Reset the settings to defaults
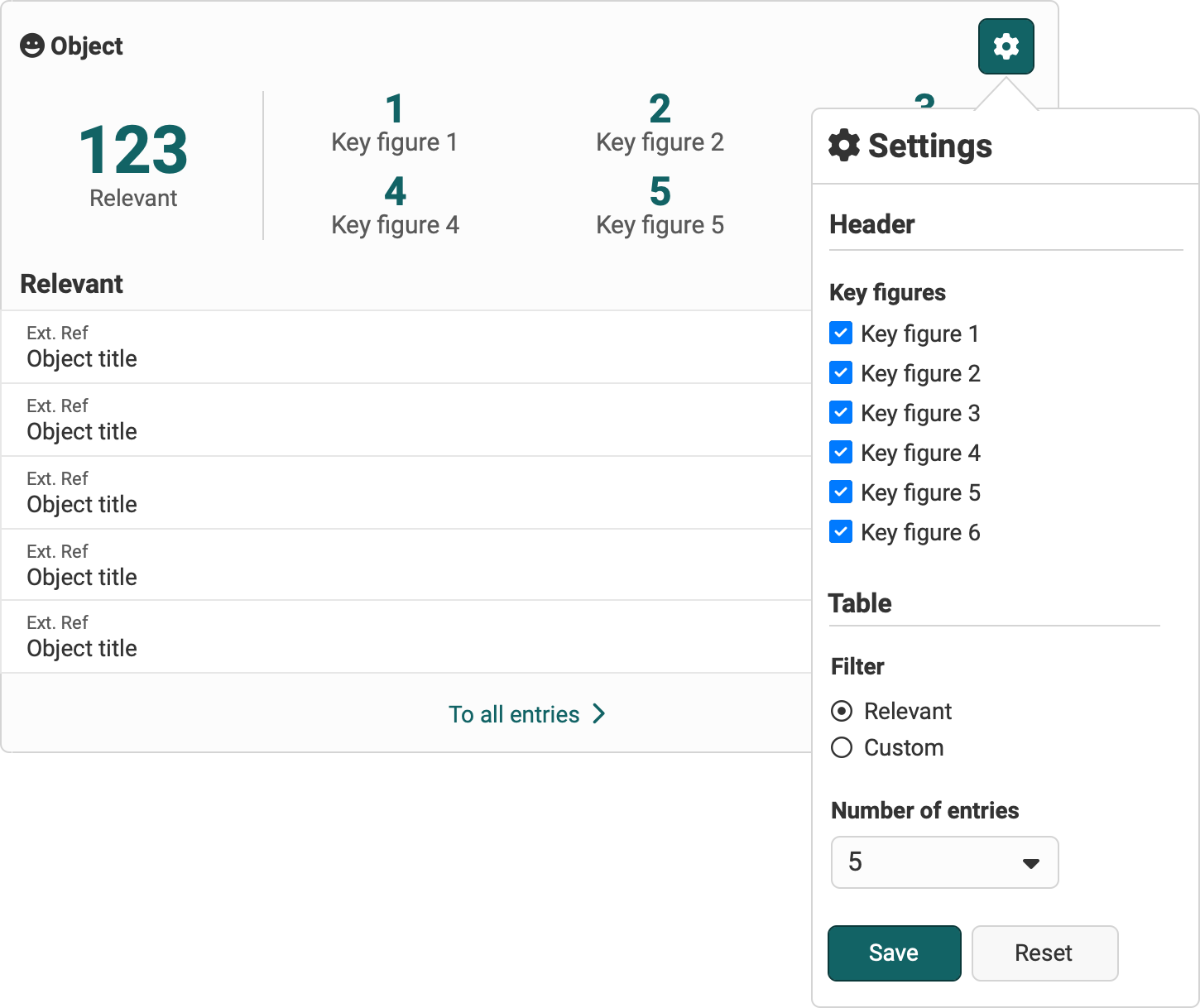The width and height of the screenshot is (1200, 1008). pos(1044,953)
